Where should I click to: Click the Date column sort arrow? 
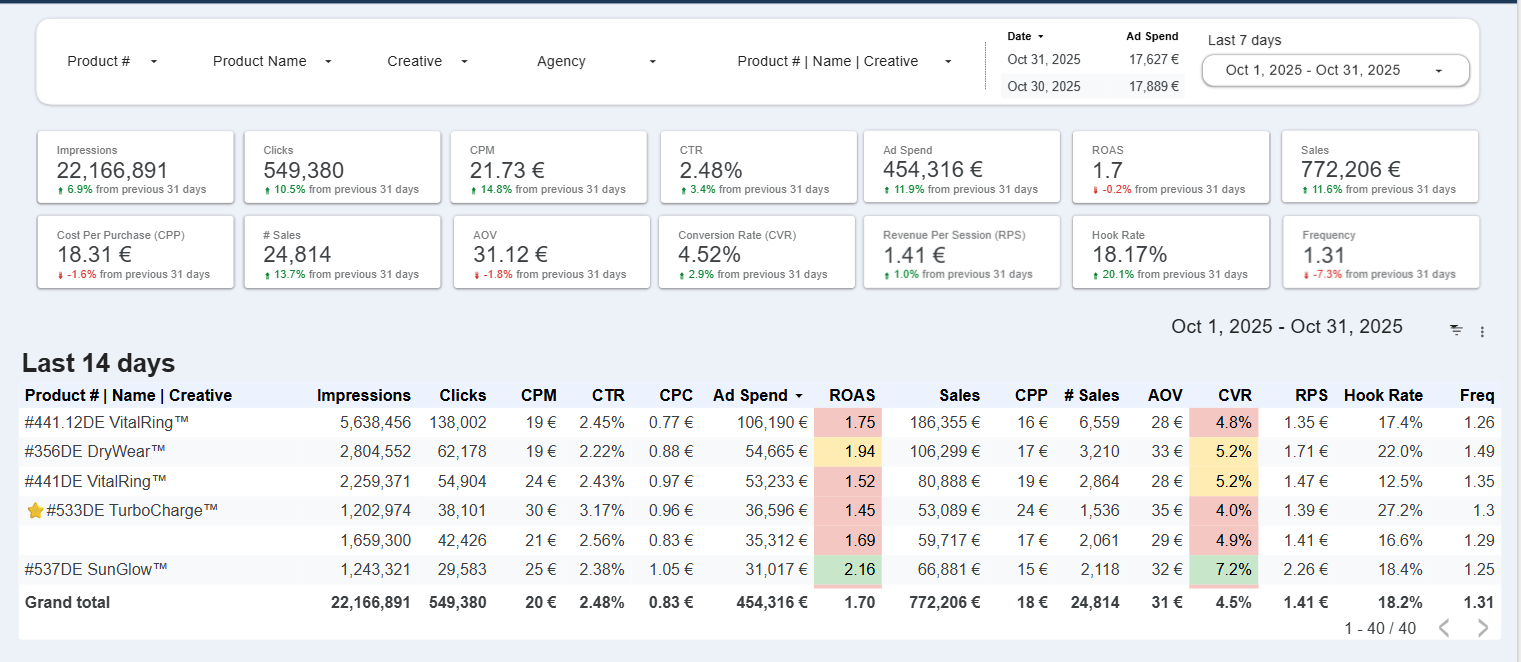tap(1040, 36)
